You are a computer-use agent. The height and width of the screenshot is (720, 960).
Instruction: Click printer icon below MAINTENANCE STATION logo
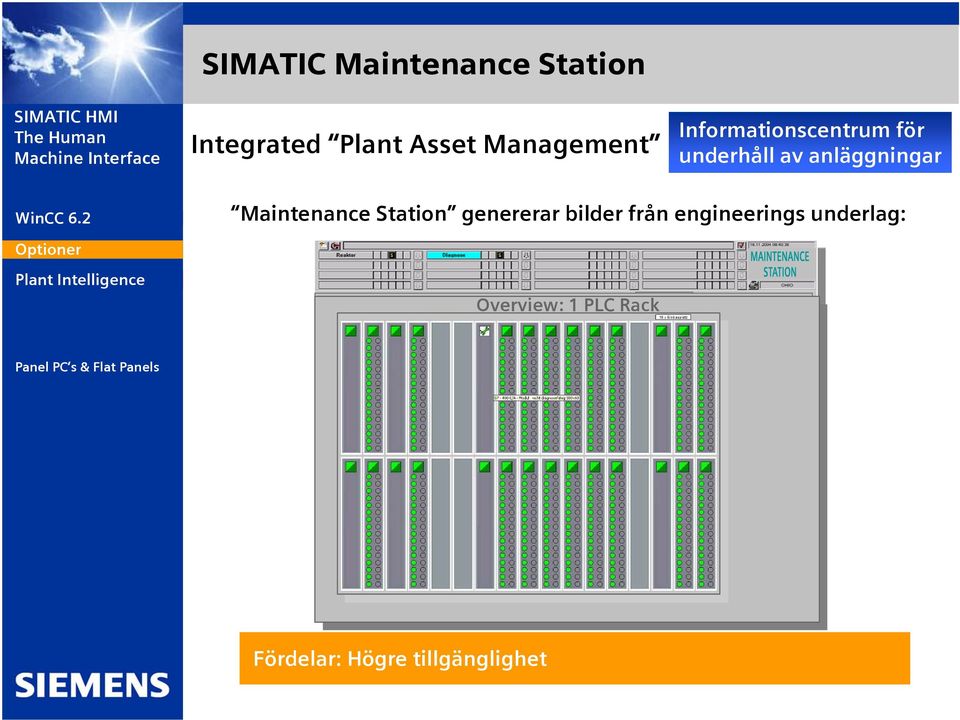click(754, 285)
